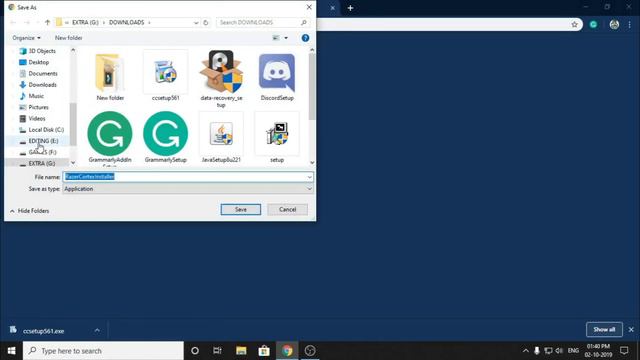Select Videos in the navigation tree

coord(32,118)
